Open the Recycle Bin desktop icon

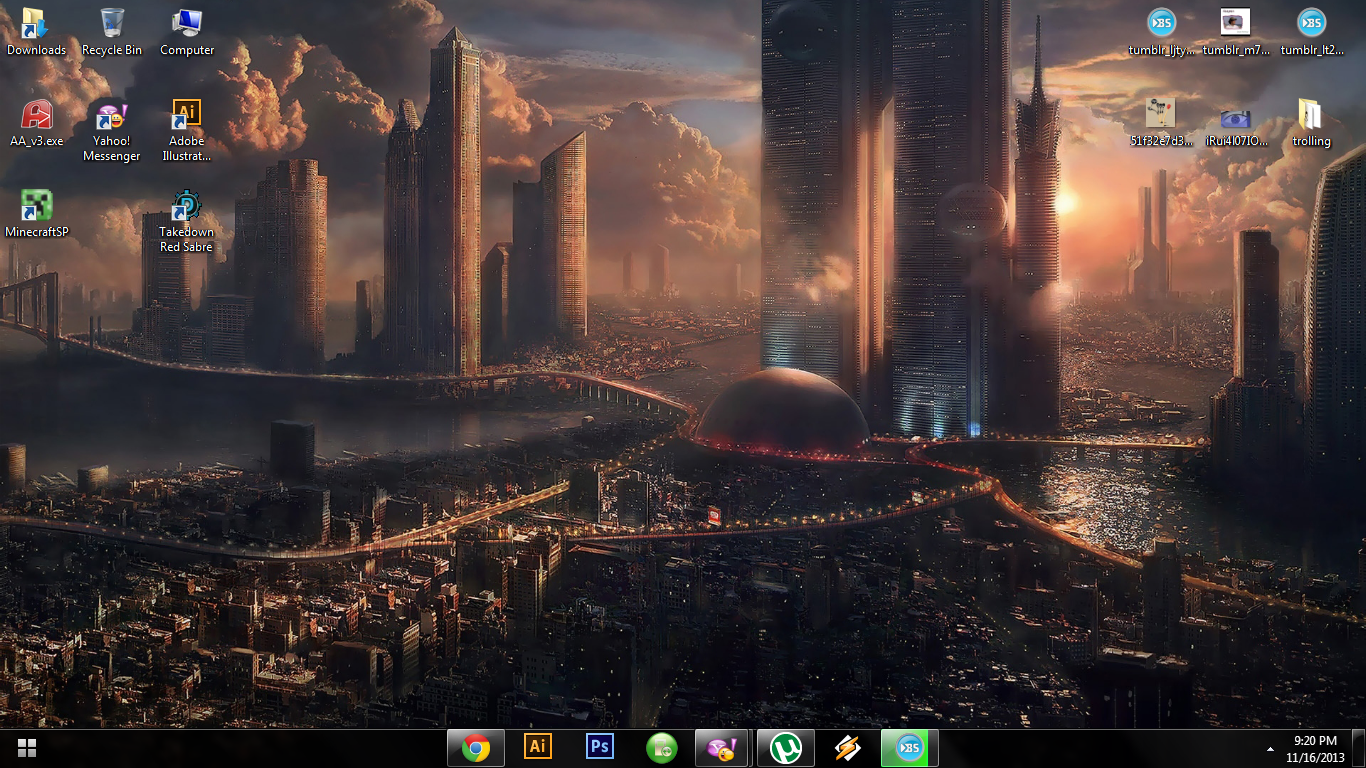[x=112, y=31]
